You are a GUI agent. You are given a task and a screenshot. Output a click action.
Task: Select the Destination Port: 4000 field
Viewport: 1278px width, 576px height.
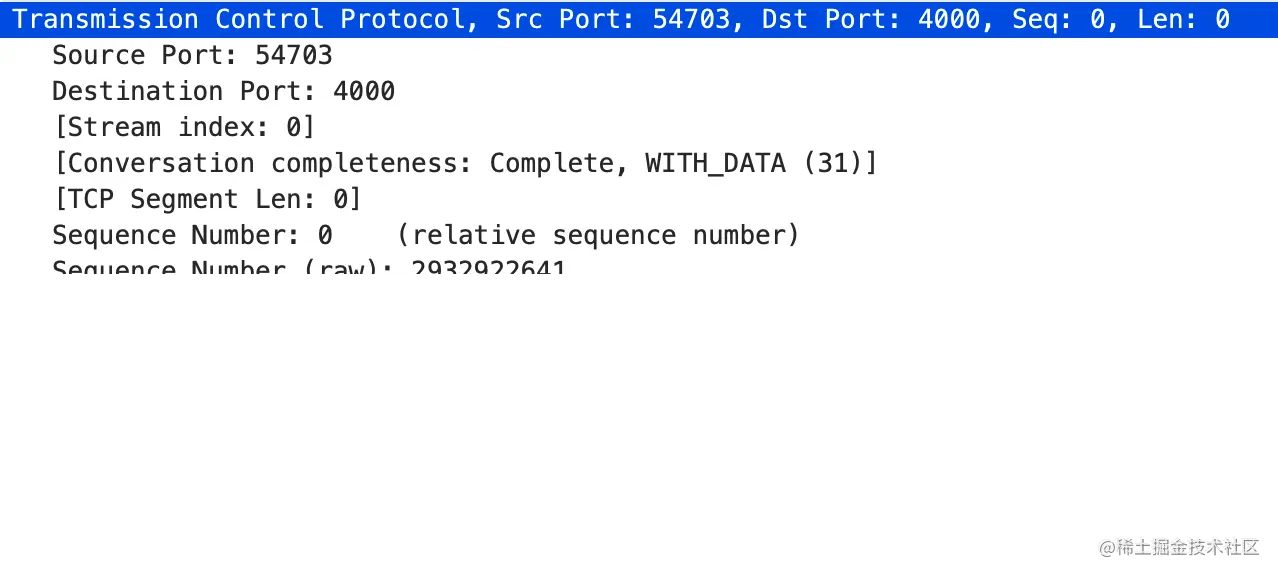tap(223, 91)
